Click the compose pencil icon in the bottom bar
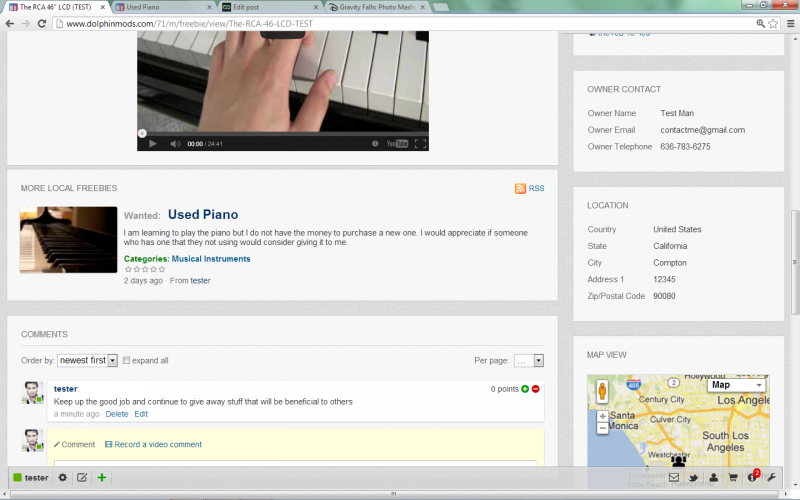Screen dimensions: 800x500 [x=82, y=478]
